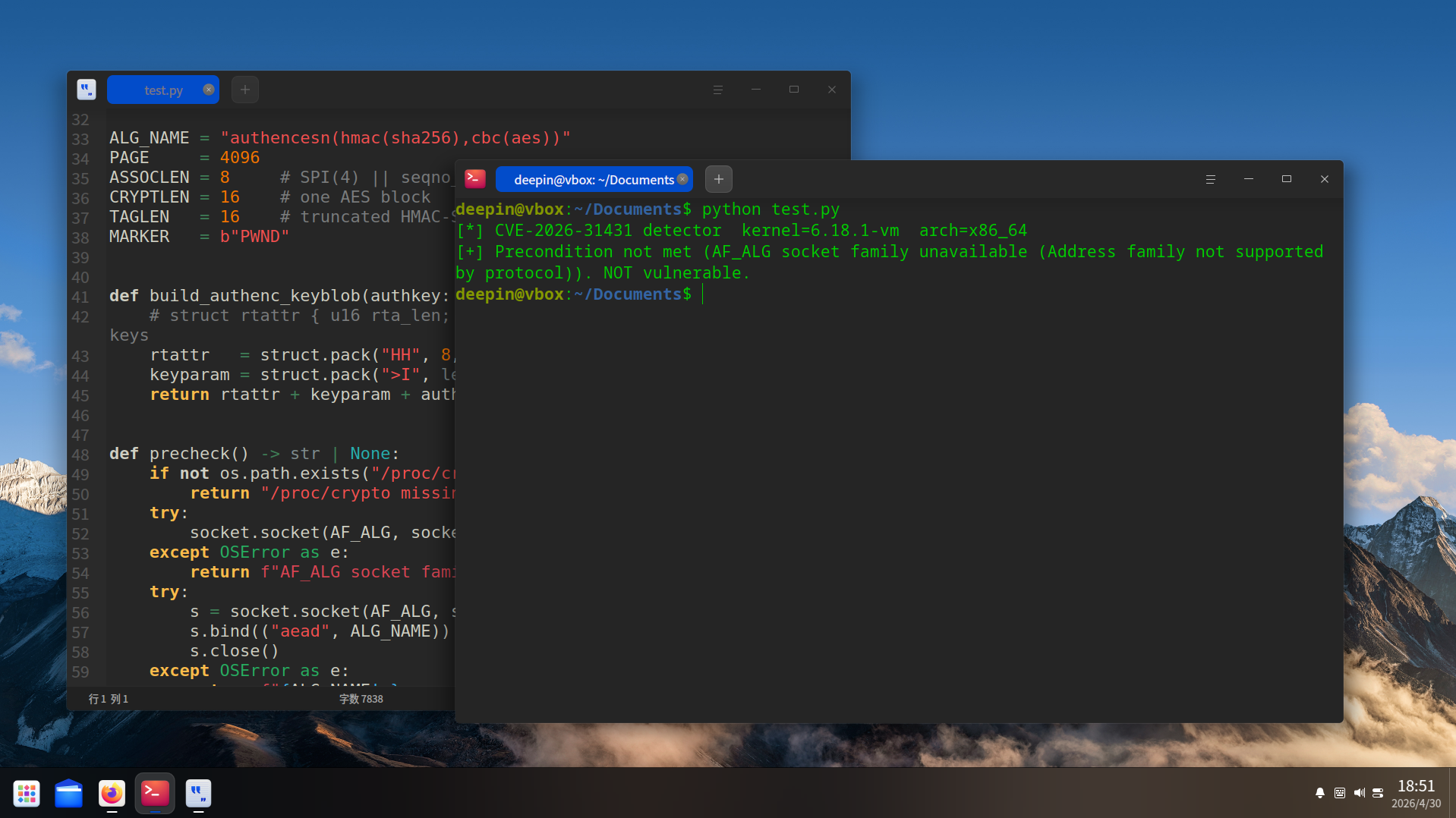This screenshot has width=1456, height=818.
Task: Open a new terminal tab with plus button
Action: 719,179
